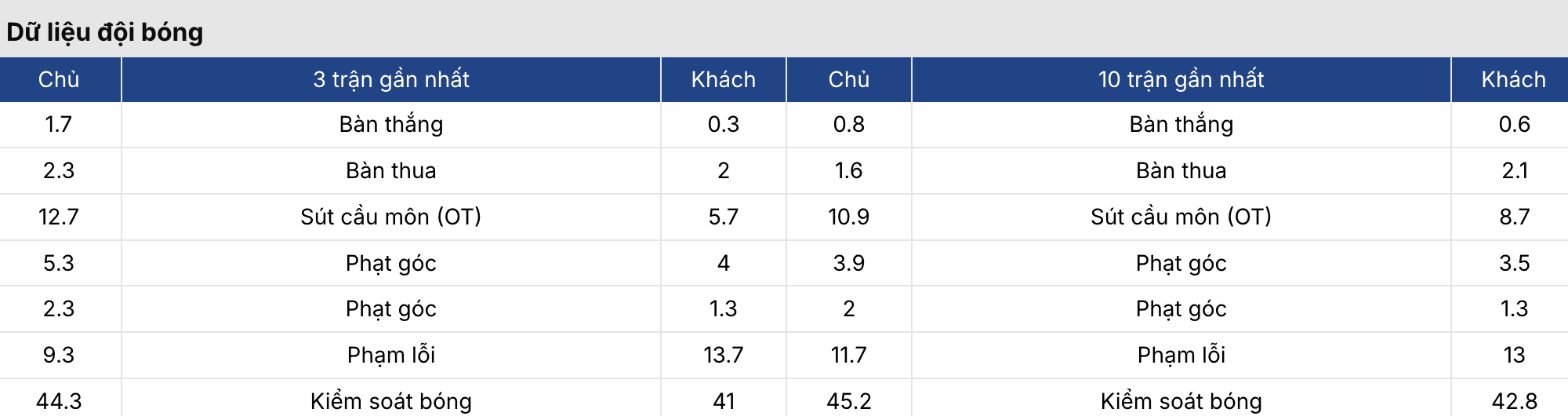Select the "10 trận gần nhất" column header
The image size is (1568, 416).
point(1181,79)
